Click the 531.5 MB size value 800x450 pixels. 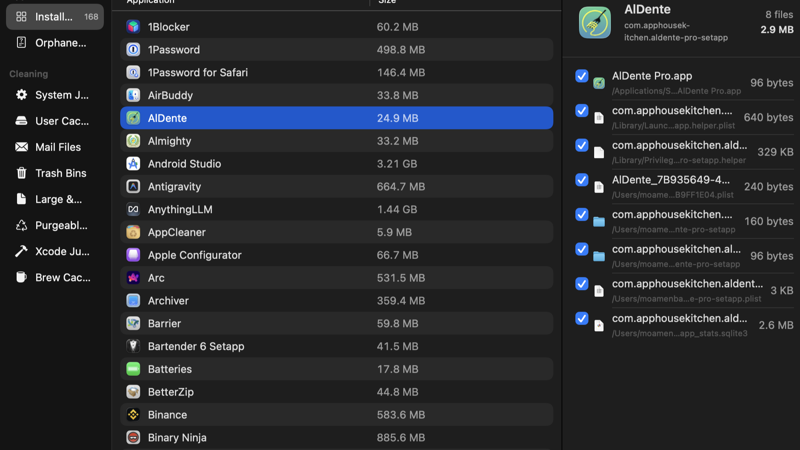coord(401,278)
